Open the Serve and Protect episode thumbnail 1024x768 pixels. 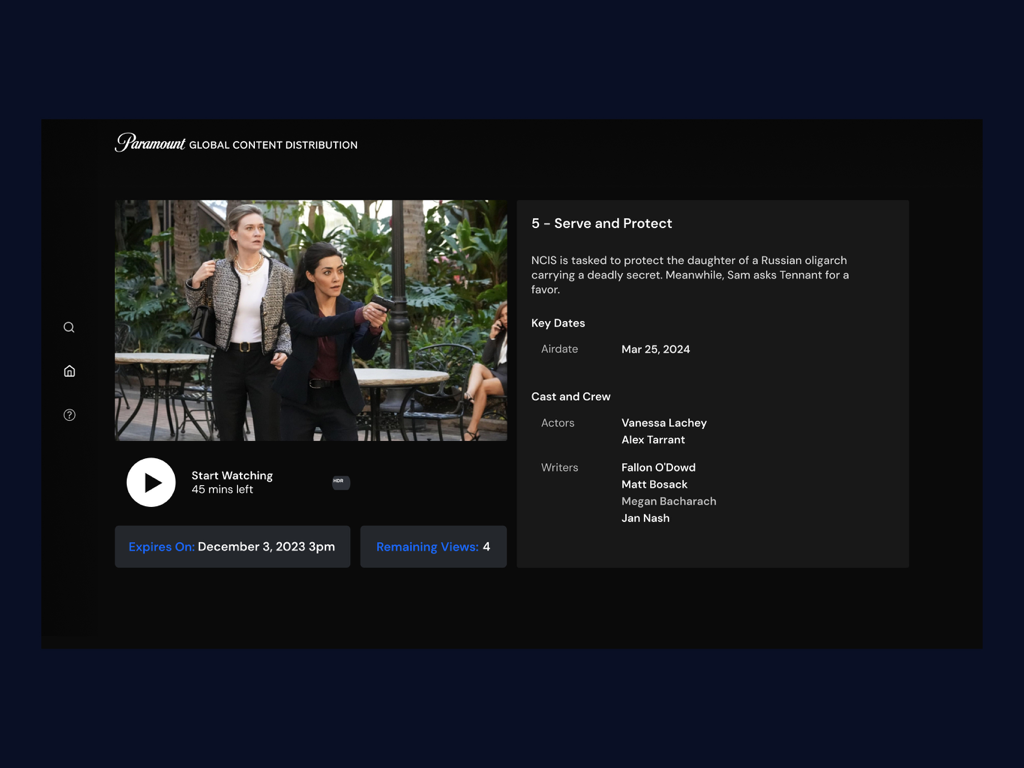311,319
